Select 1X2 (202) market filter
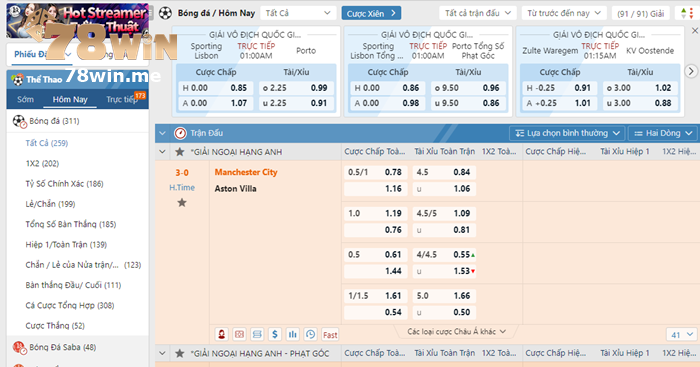 coord(42,163)
